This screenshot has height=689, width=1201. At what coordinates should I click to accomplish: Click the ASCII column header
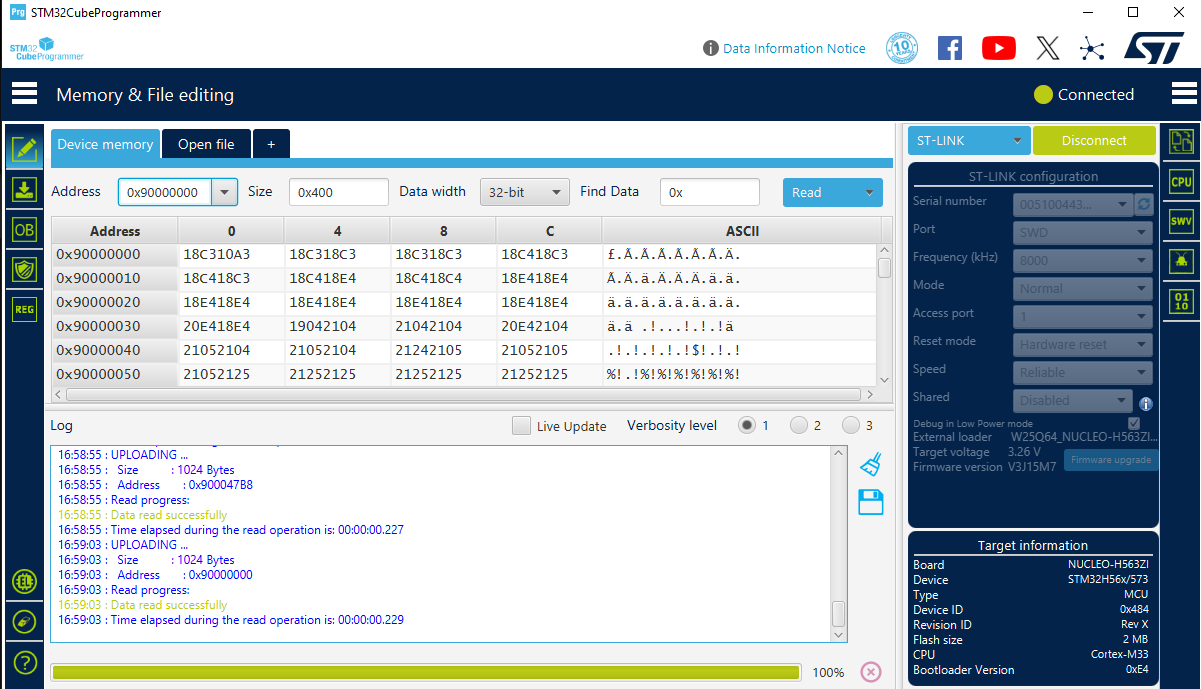742,231
